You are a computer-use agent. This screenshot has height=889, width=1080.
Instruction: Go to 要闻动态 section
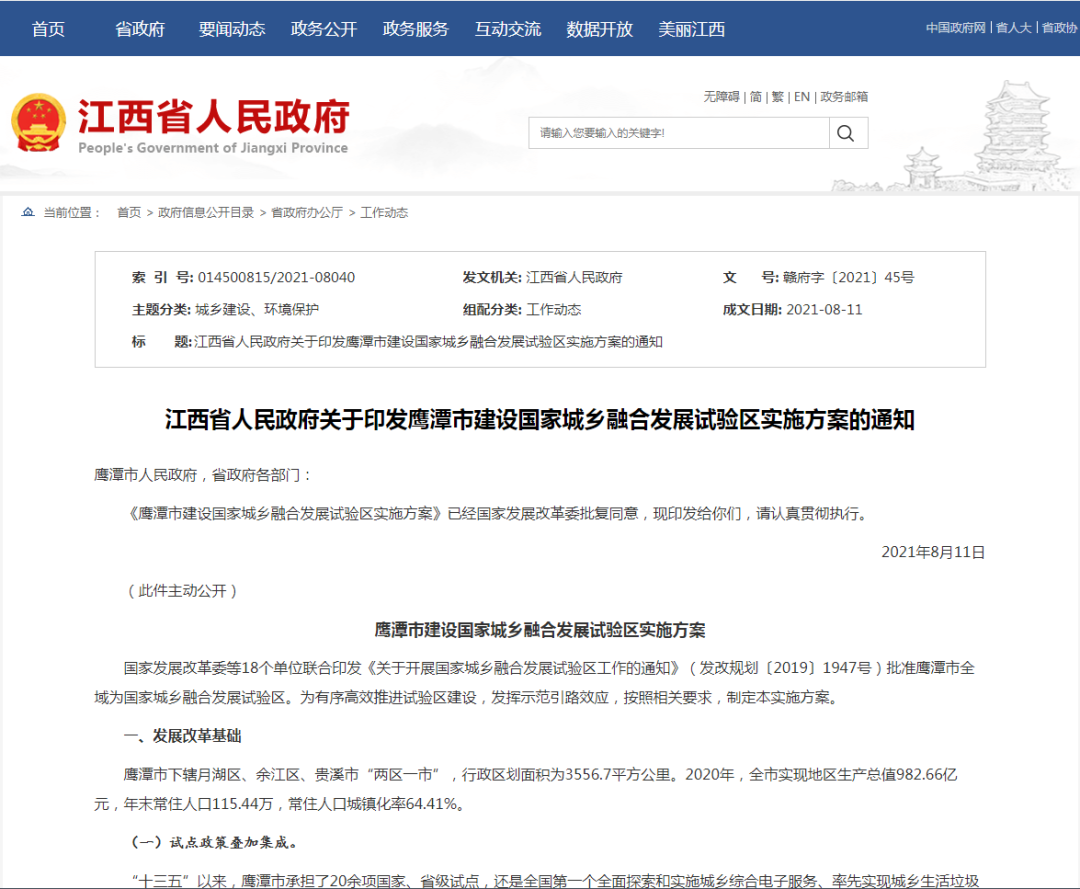click(x=232, y=30)
